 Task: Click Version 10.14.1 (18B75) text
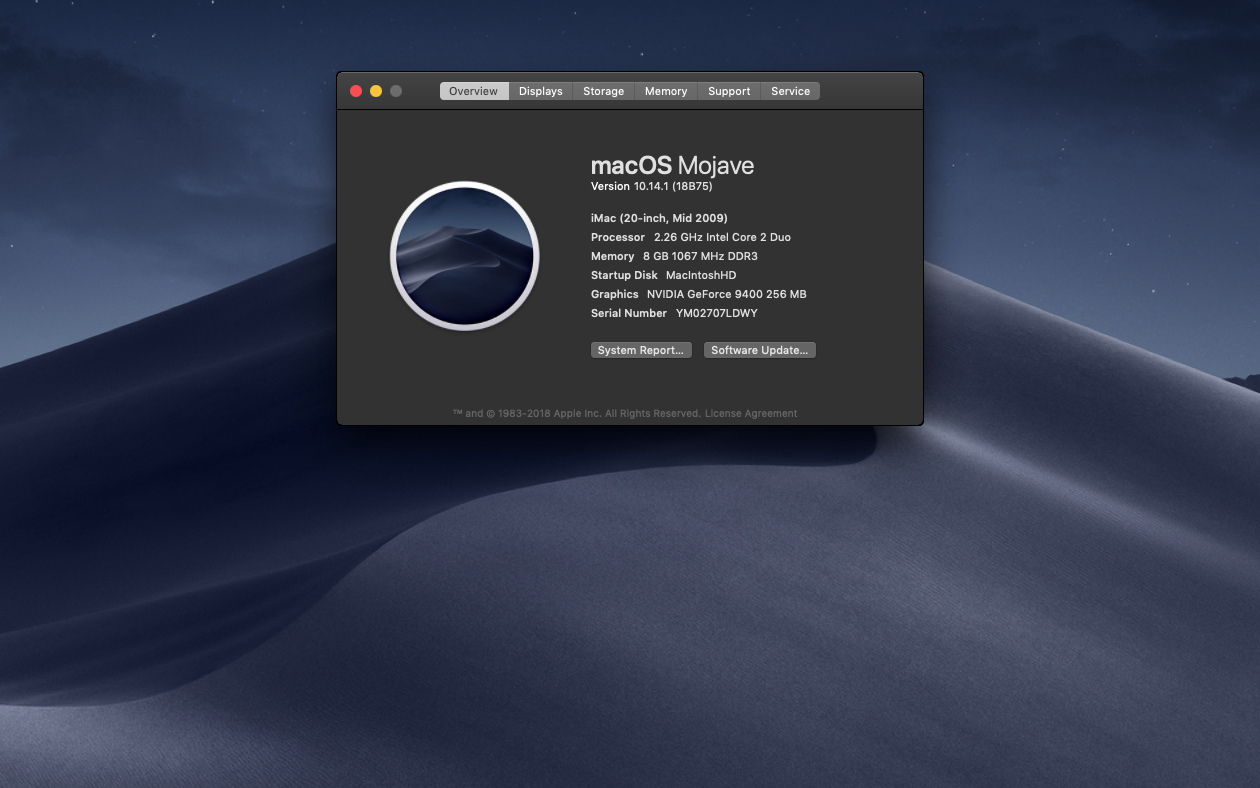(651, 186)
